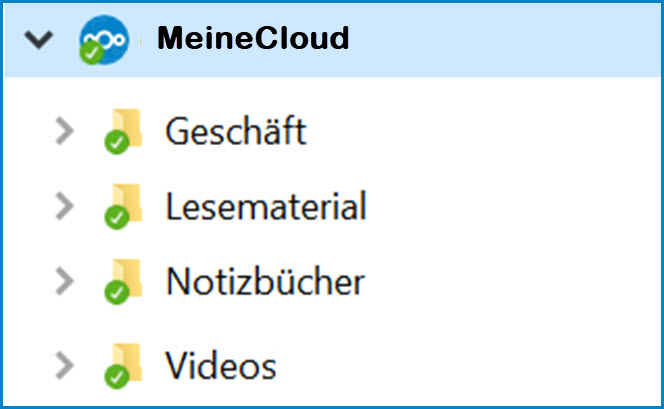The height and width of the screenshot is (409, 664).
Task: Collapse the MeineCloud tree node
Action: 41,40
